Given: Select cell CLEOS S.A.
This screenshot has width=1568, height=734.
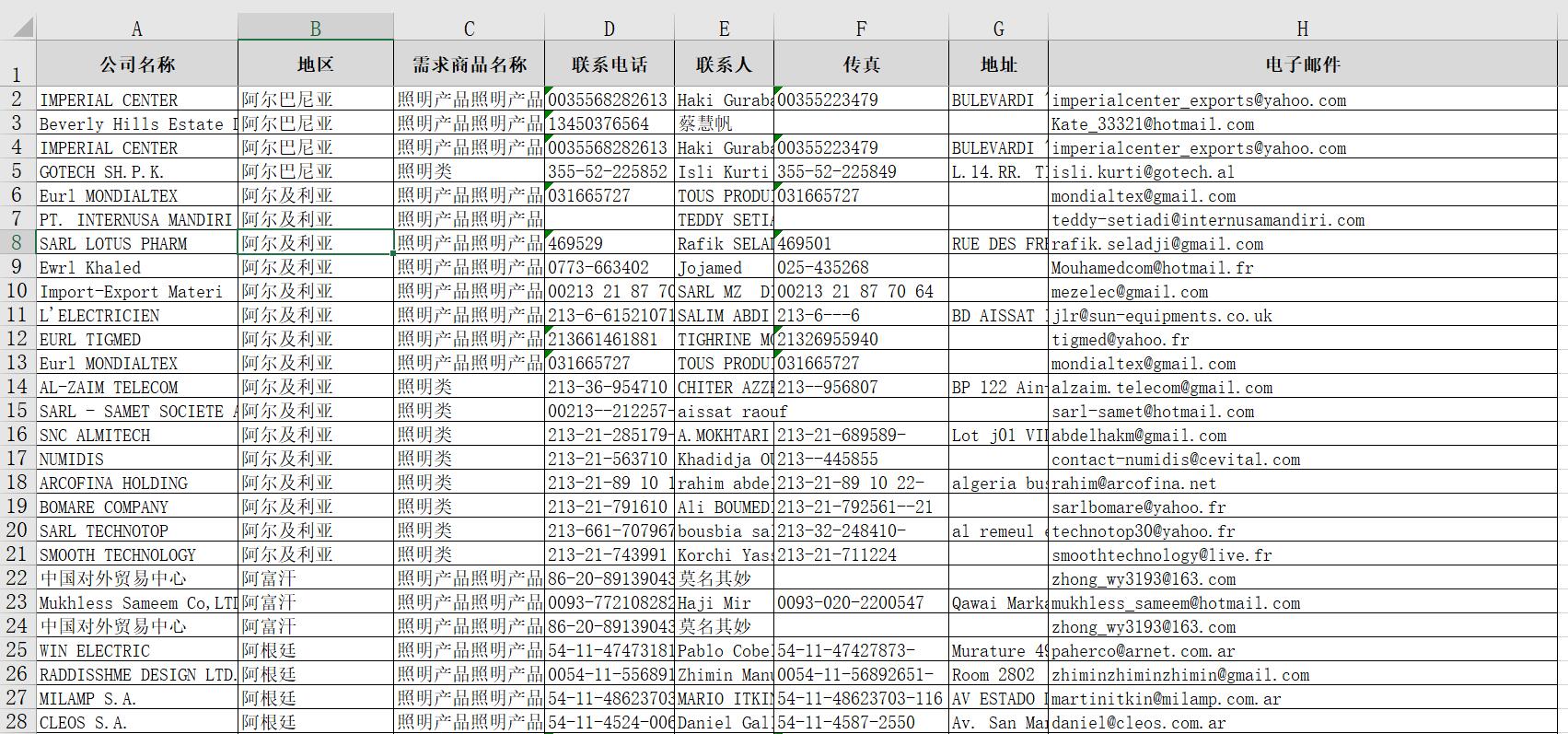Looking at the screenshot, I should tap(137, 722).
